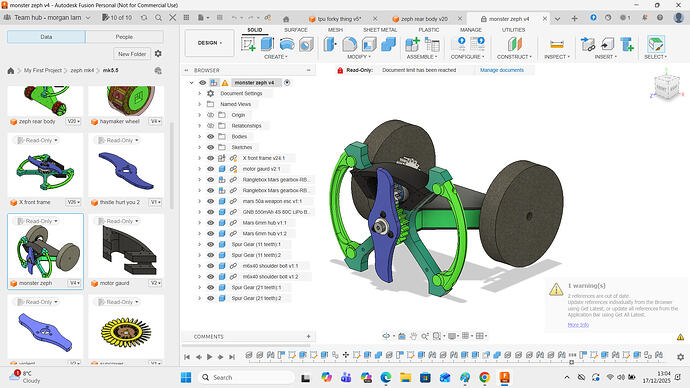Open the DESIGN workspace dropdown
The height and width of the screenshot is (388, 690).
[209, 43]
